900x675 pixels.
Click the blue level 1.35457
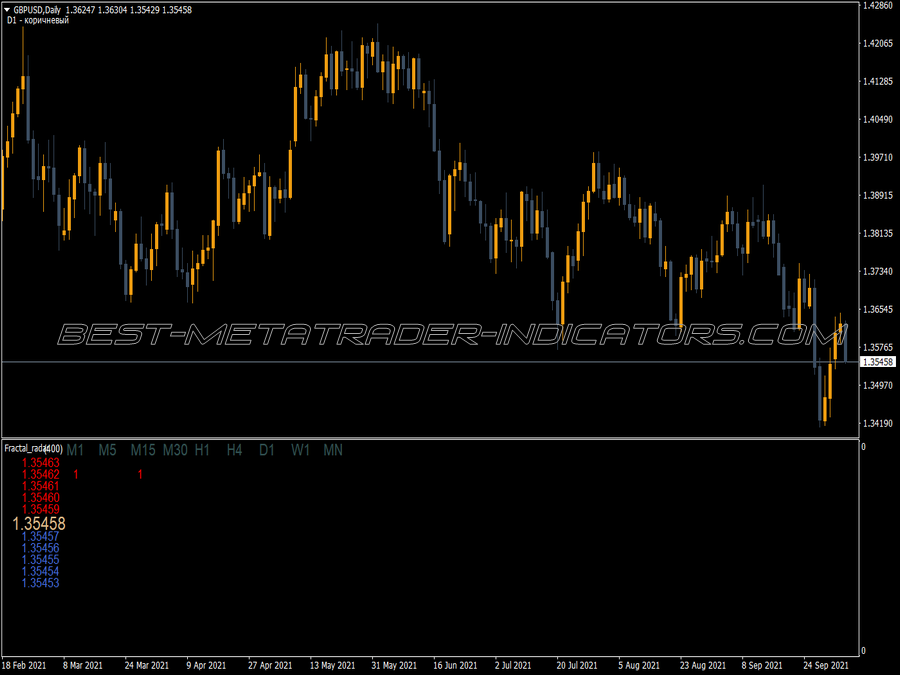tap(40, 536)
